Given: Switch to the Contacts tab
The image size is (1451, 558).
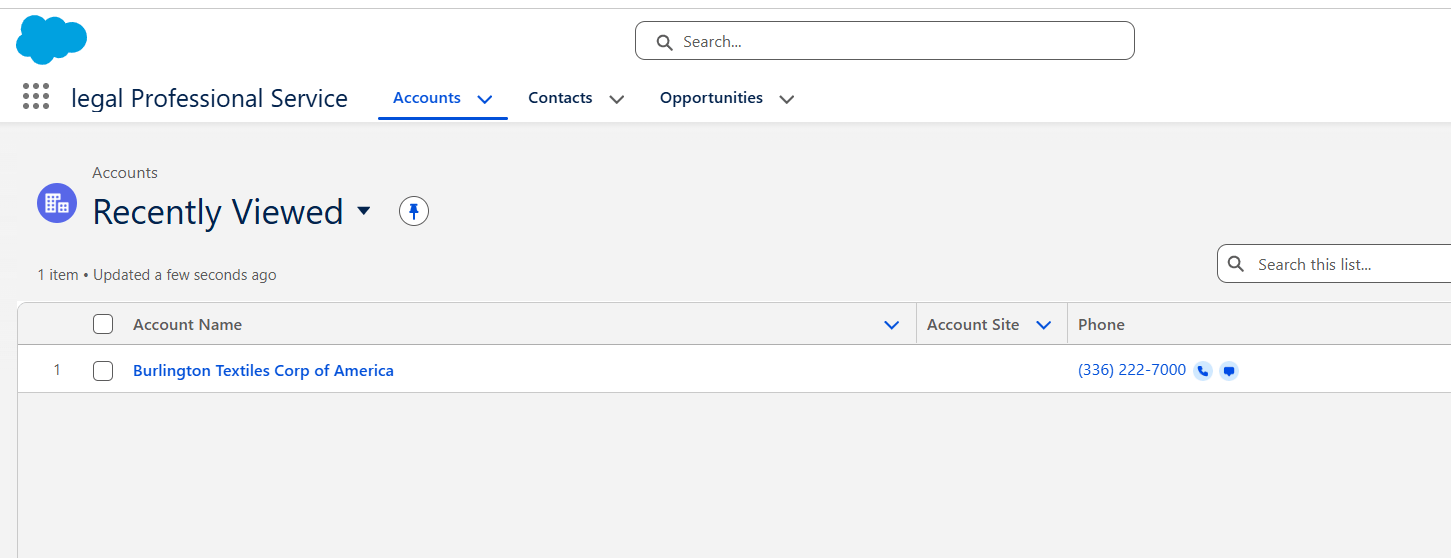Looking at the screenshot, I should [x=560, y=98].
